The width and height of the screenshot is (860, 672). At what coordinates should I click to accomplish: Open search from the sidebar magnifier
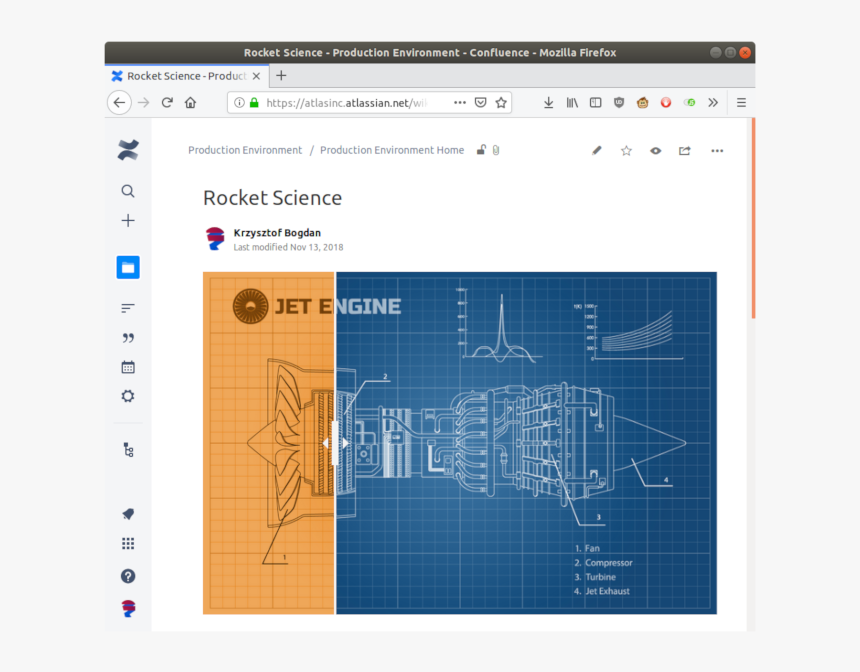coord(128,191)
